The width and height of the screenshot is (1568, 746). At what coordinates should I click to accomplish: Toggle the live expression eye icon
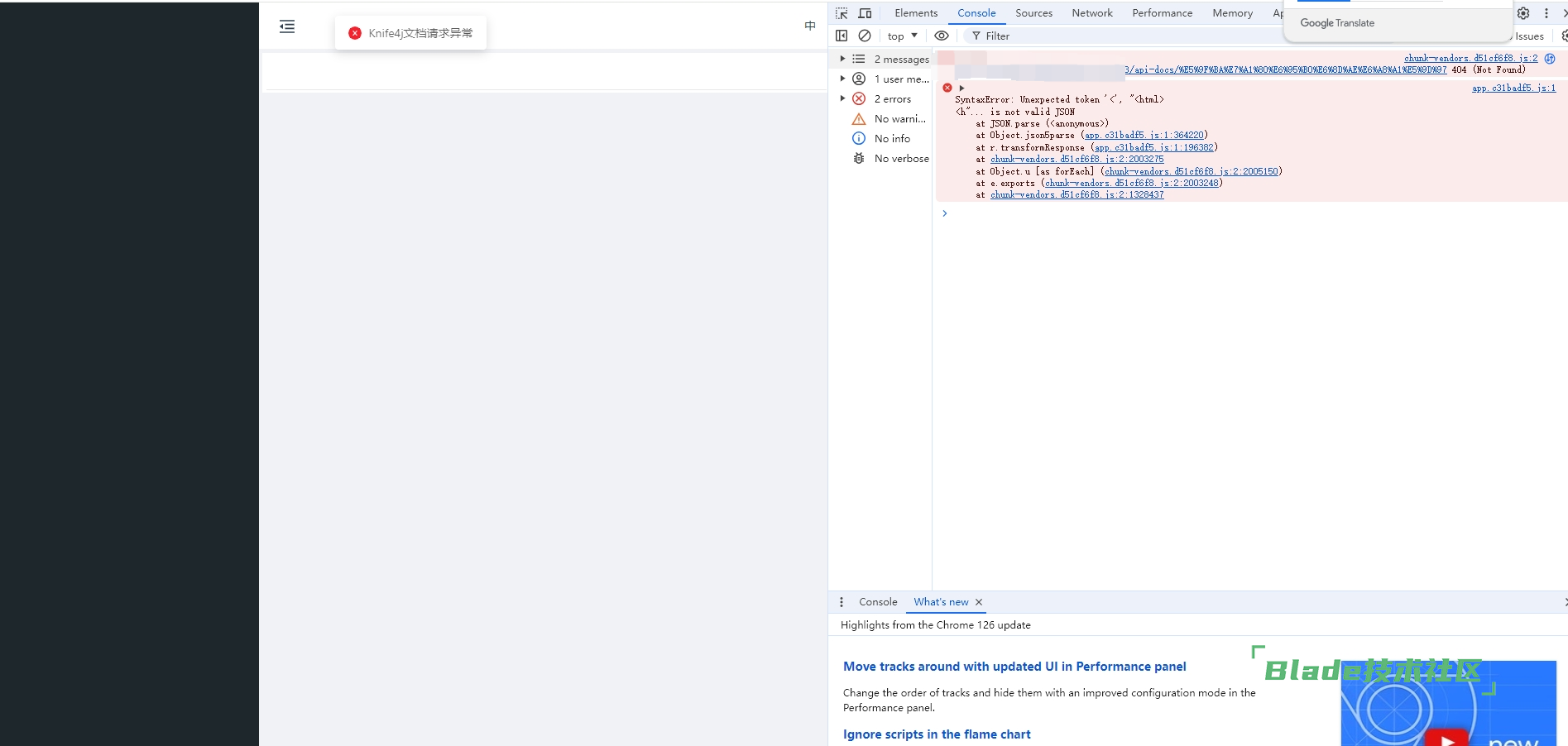(x=942, y=36)
